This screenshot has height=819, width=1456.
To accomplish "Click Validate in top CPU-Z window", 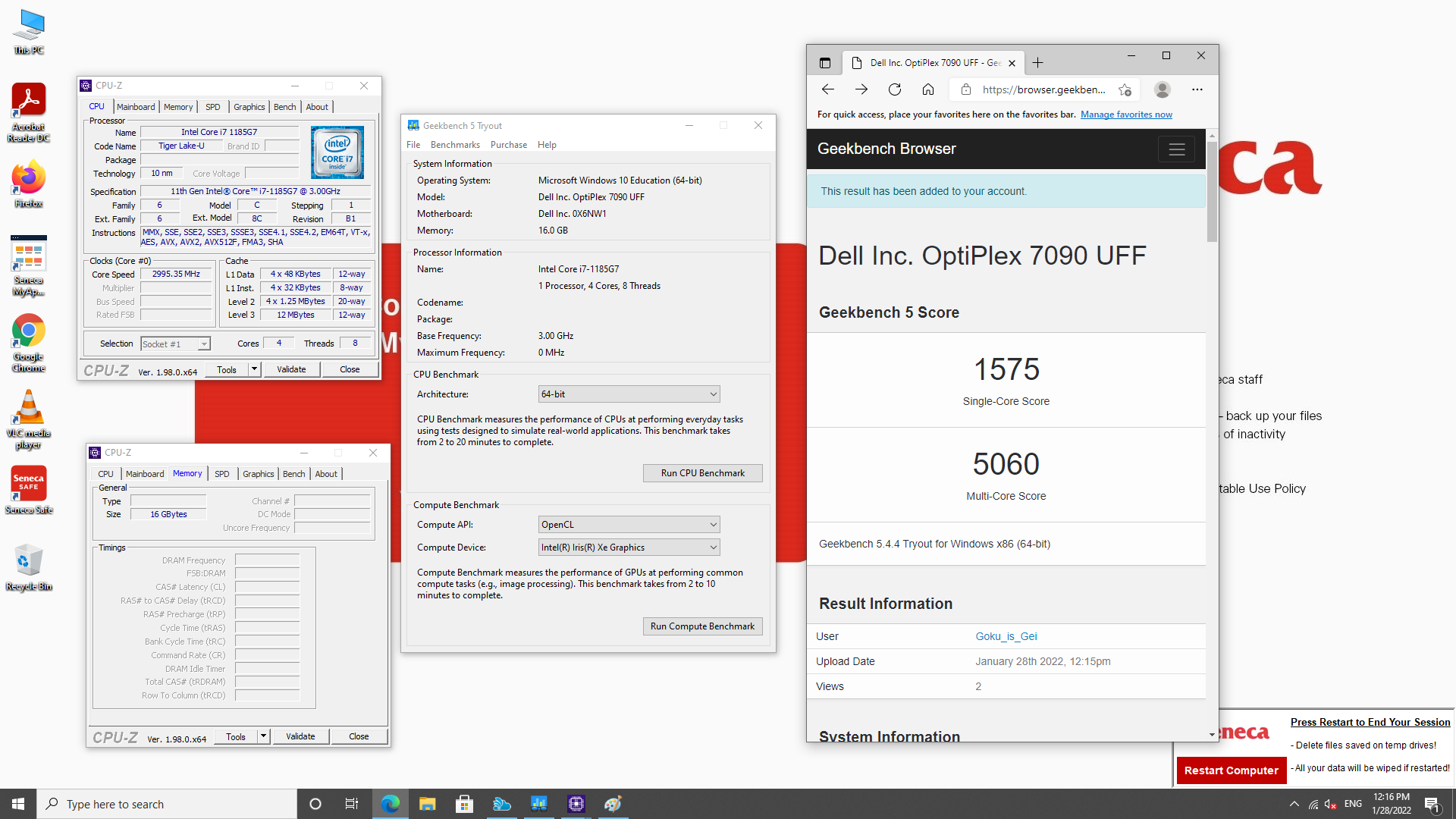I will click(x=291, y=369).
